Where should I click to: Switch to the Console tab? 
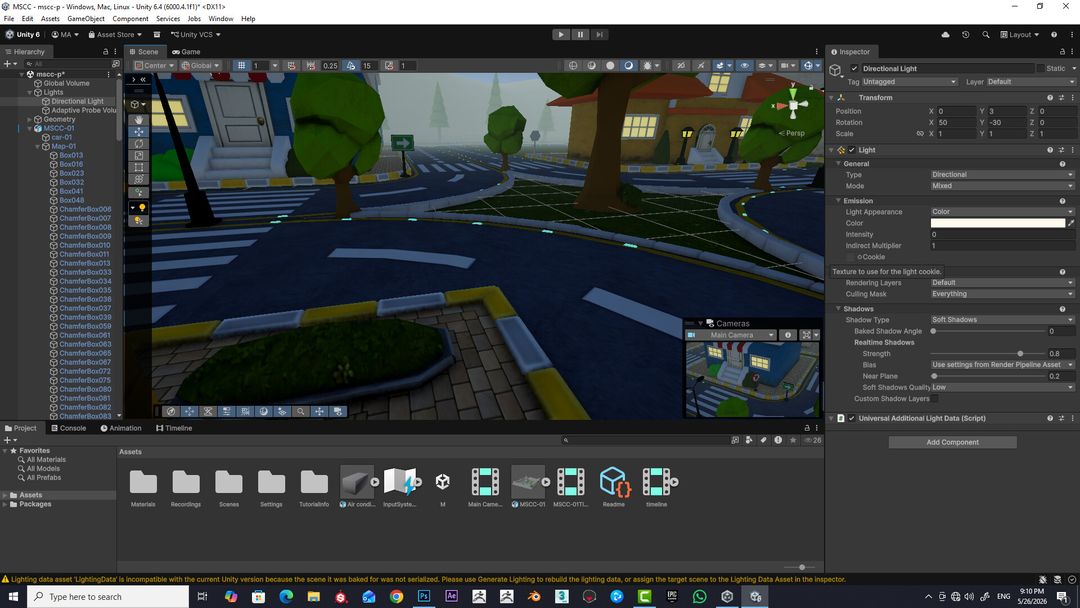[68, 428]
